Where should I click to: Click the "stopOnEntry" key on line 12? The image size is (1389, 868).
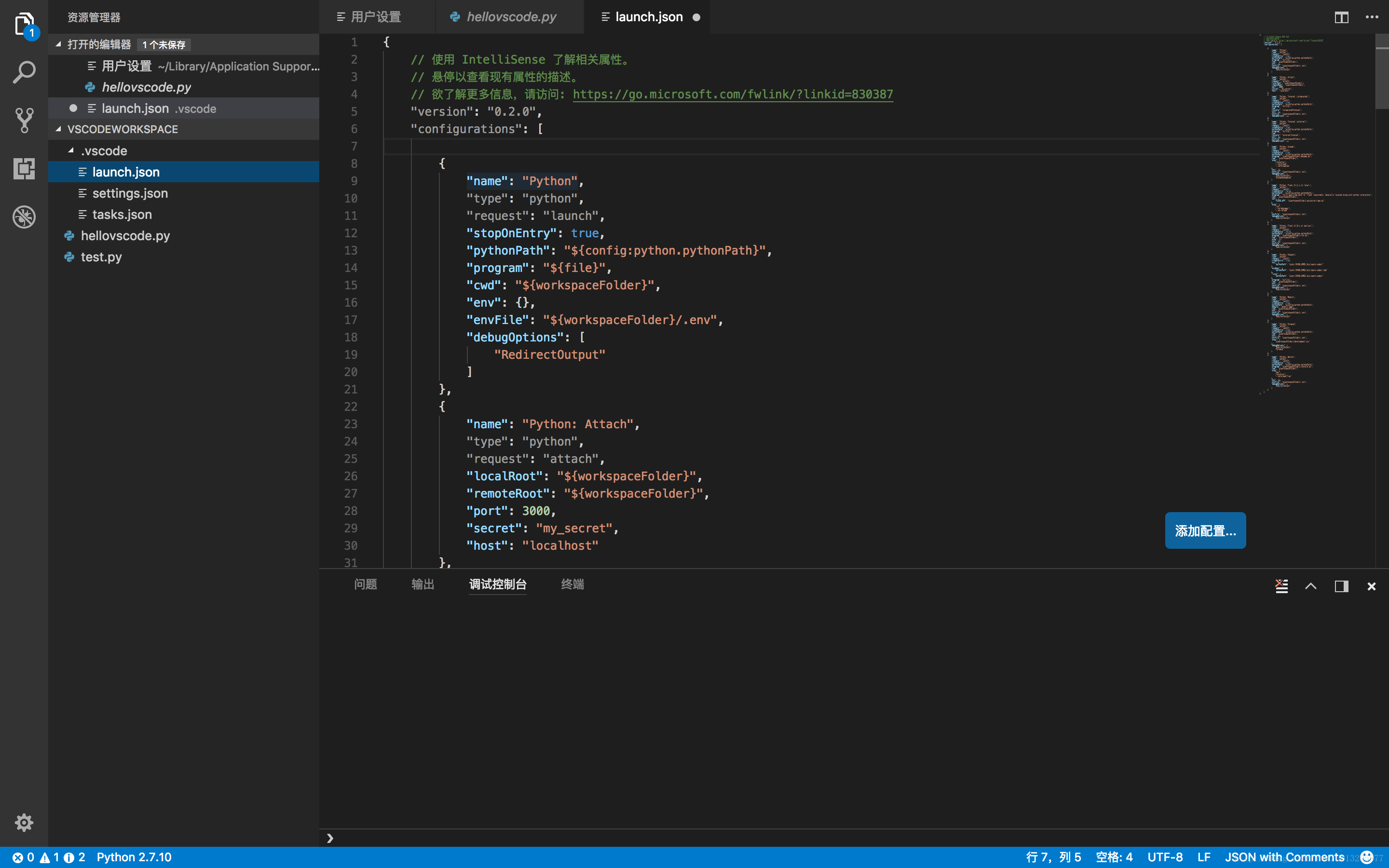pos(511,233)
